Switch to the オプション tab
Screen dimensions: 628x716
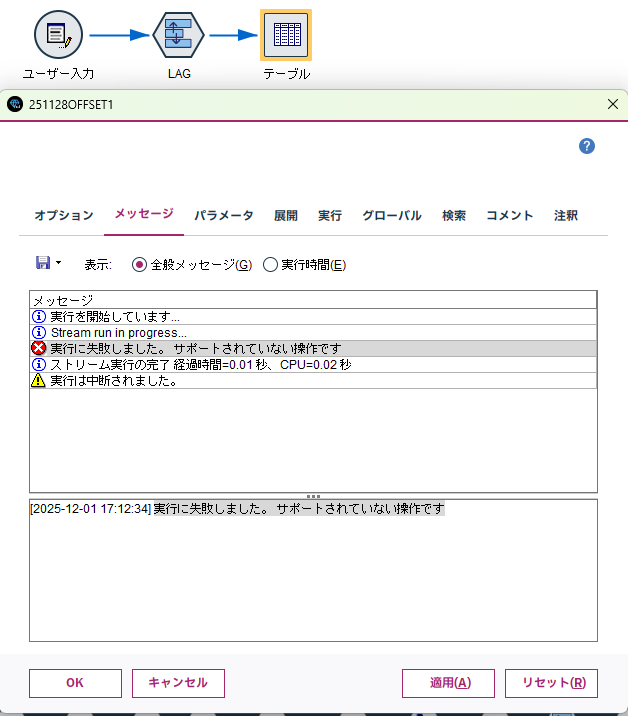(x=64, y=215)
